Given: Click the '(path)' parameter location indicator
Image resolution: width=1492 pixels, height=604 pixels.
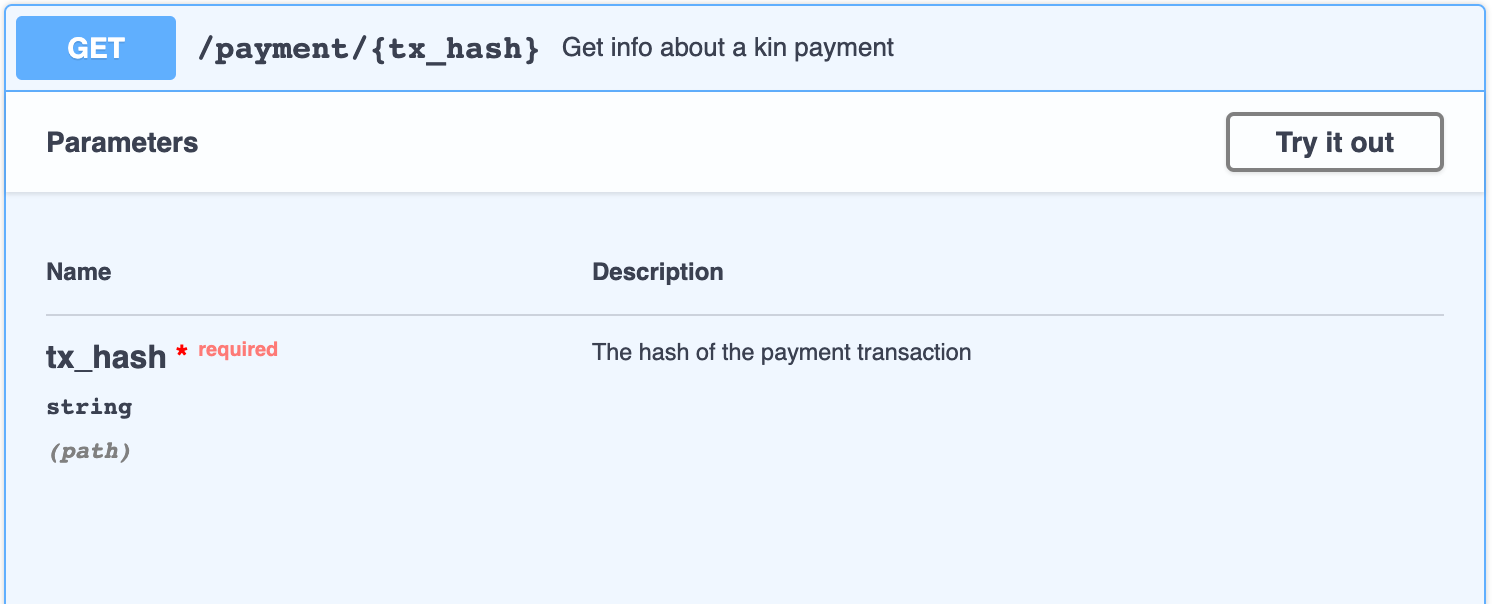Looking at the screenshot, I should 89,450.
